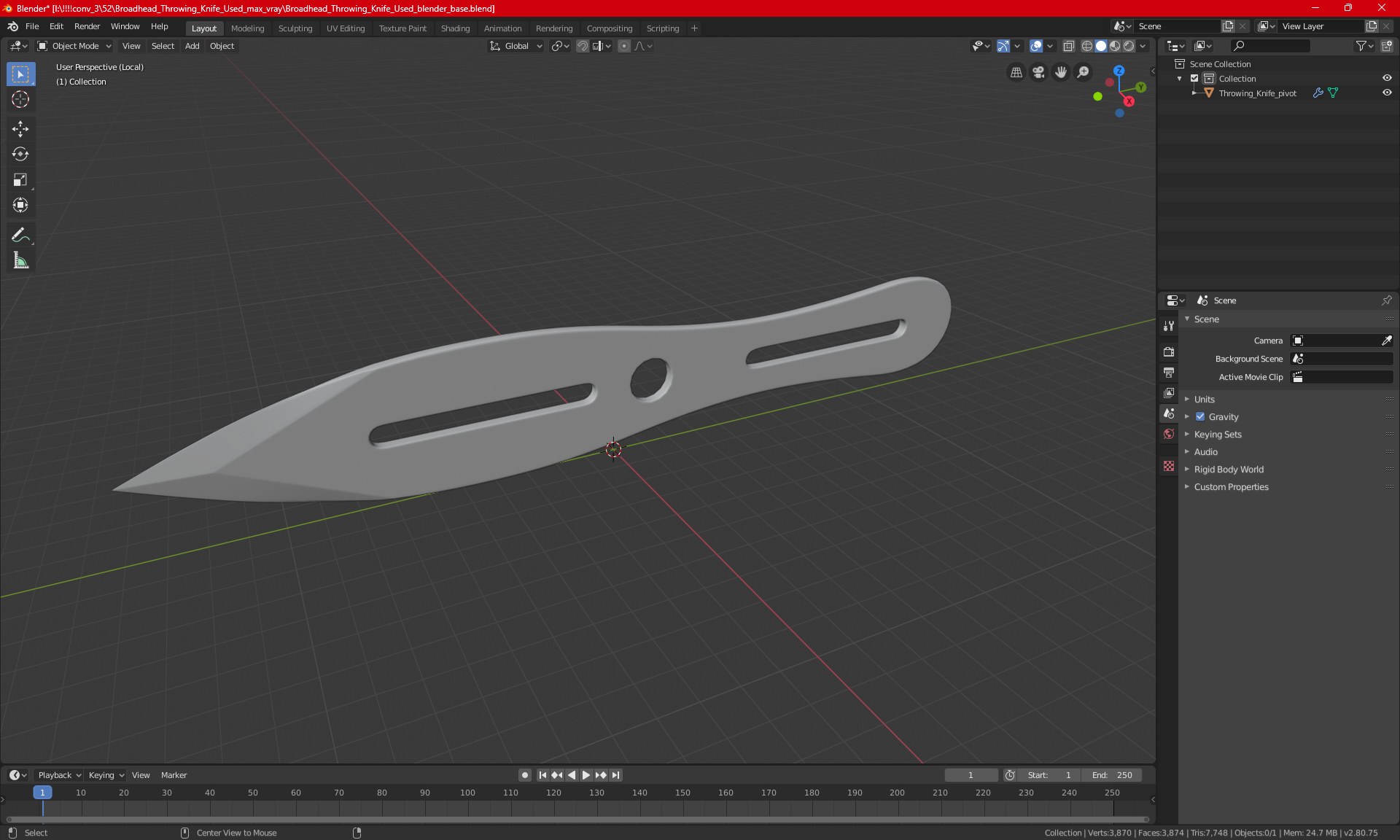Click the Measure tool icon
Image resolution: width=1400 pixels, height=840 pixels.
click(20, 261)
